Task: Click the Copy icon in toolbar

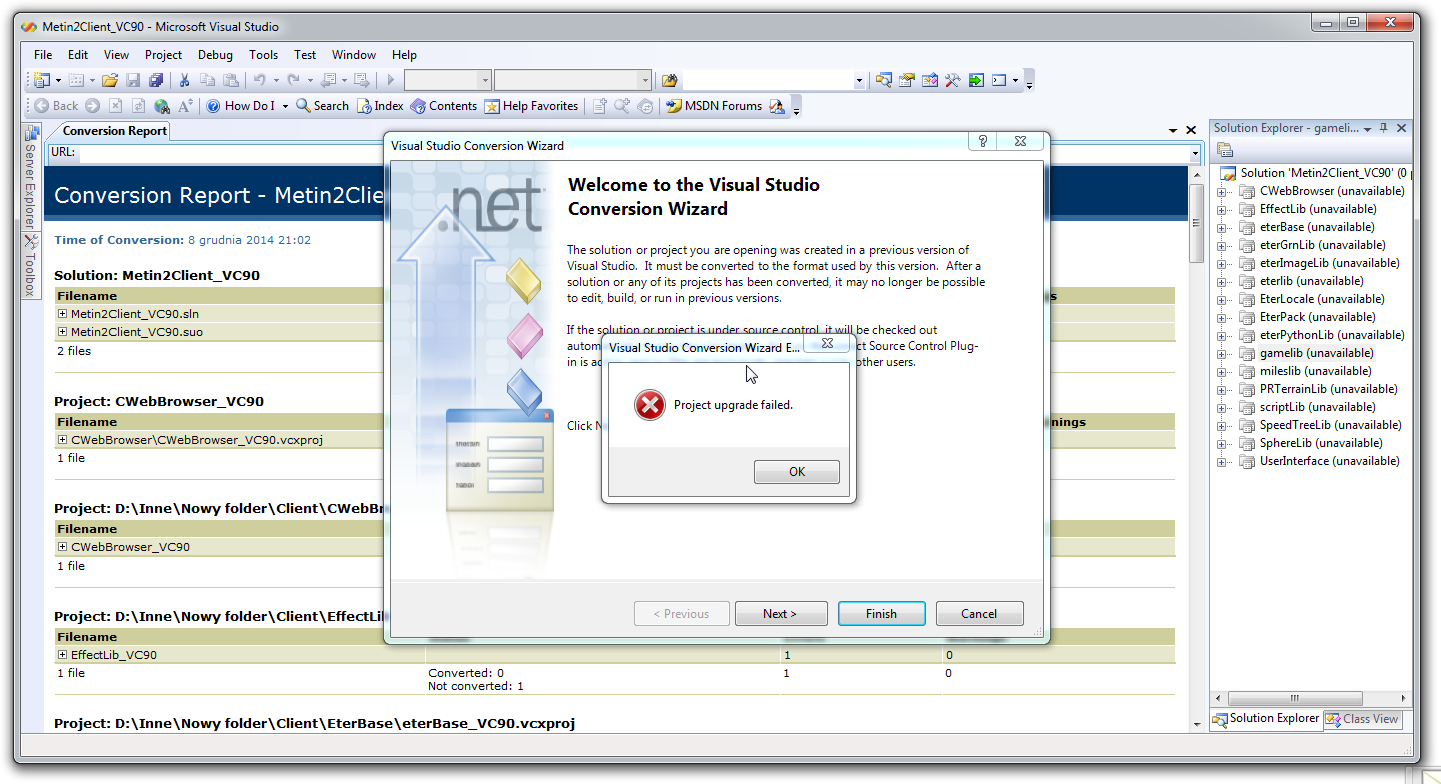Action: (x=207, y=80)
